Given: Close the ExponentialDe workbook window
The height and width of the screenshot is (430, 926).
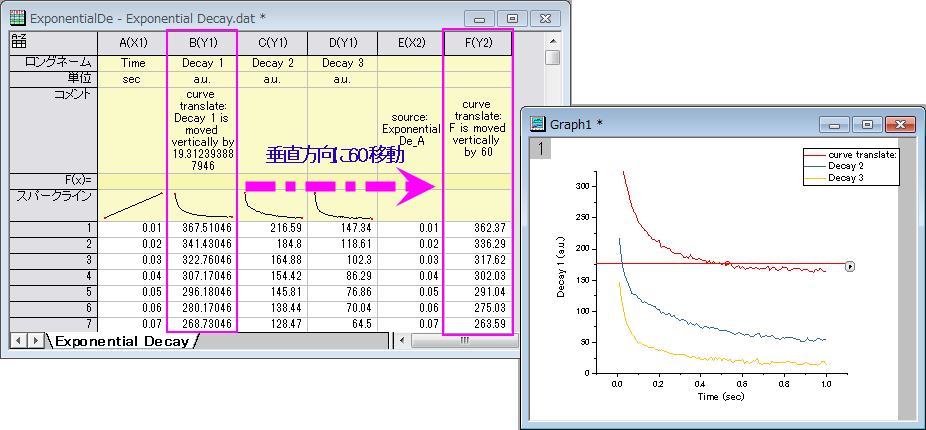Looking at the screenshot, I should (544, 19).
